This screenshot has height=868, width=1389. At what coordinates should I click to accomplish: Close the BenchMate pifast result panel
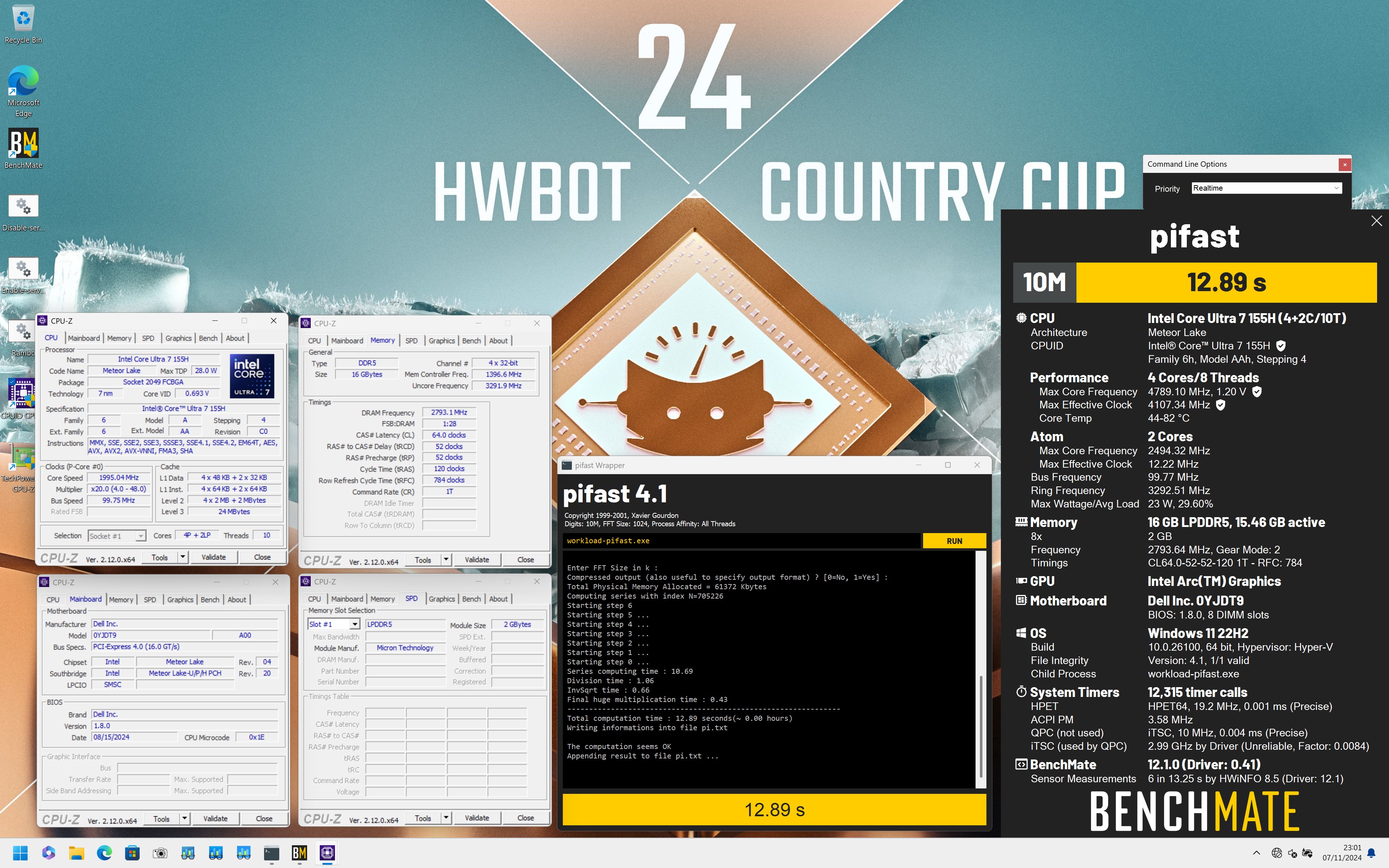(x=1376, y=221)
